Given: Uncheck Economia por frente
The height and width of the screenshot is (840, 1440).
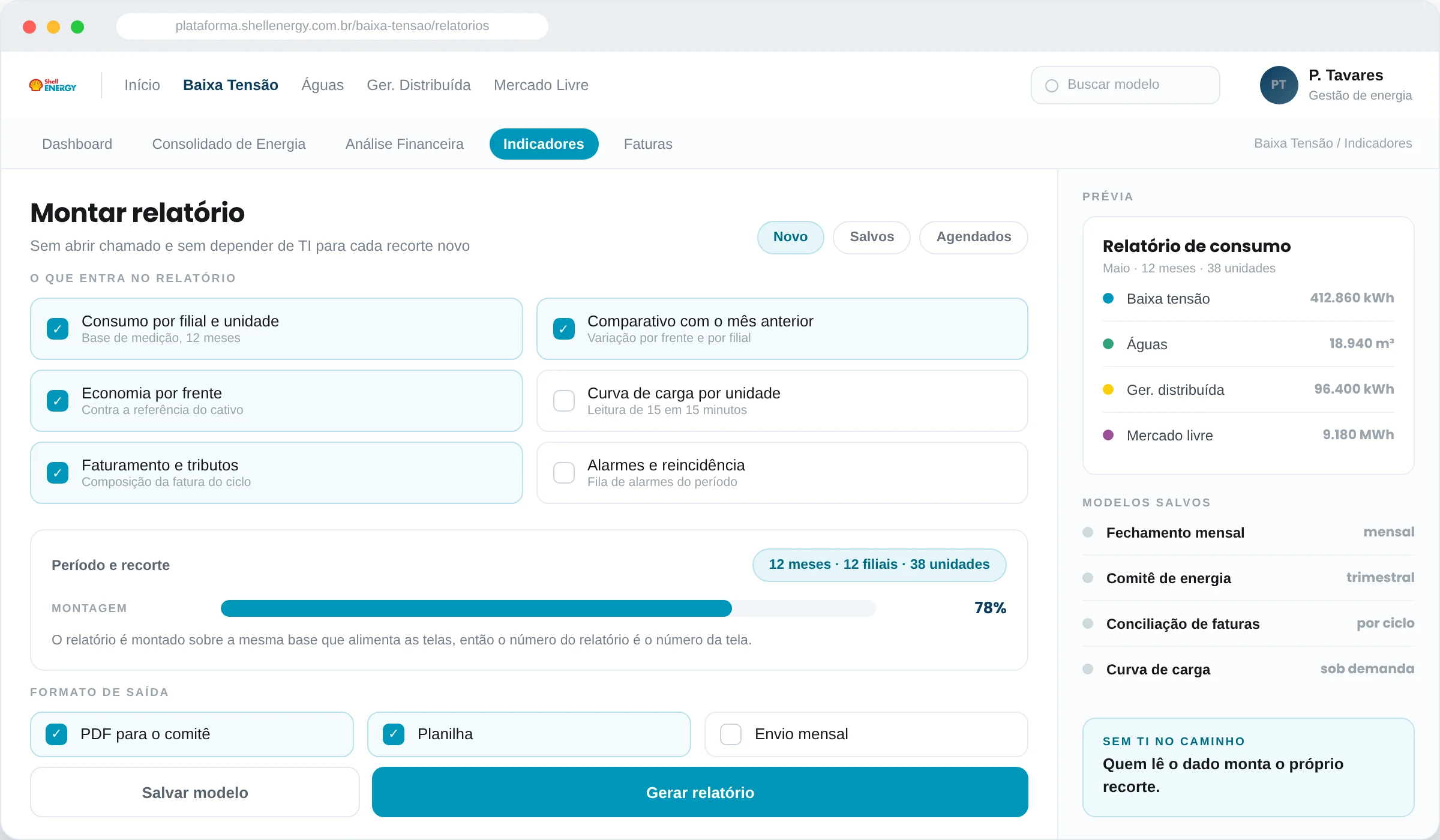Looking at the screenshot, I should tap(58, 401).
